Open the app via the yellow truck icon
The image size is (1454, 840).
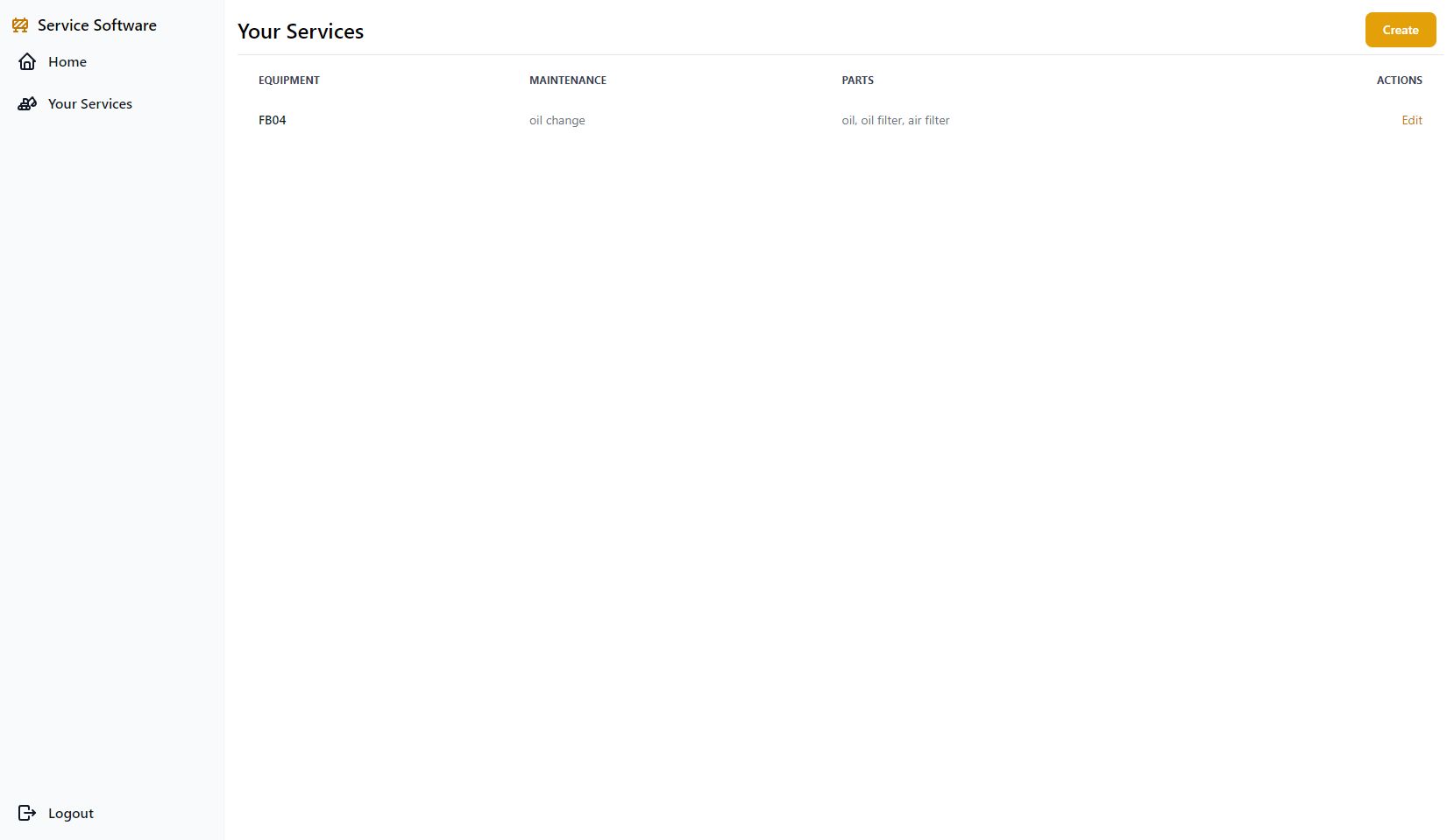tap(21, 25)
